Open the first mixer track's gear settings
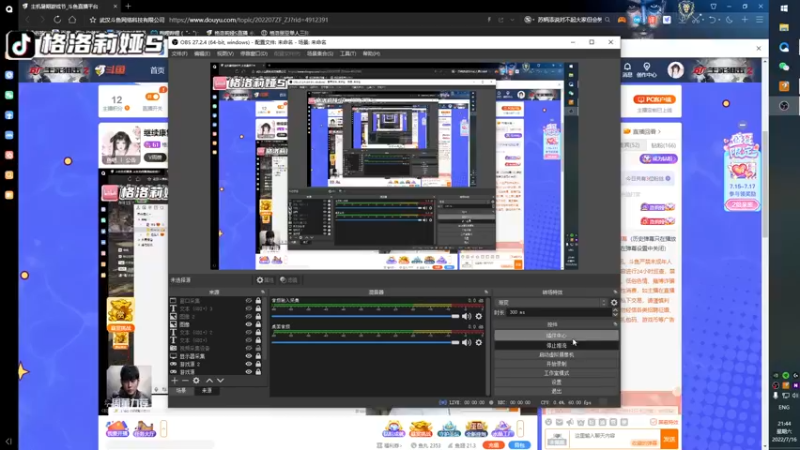 click(x=479, y=316)
